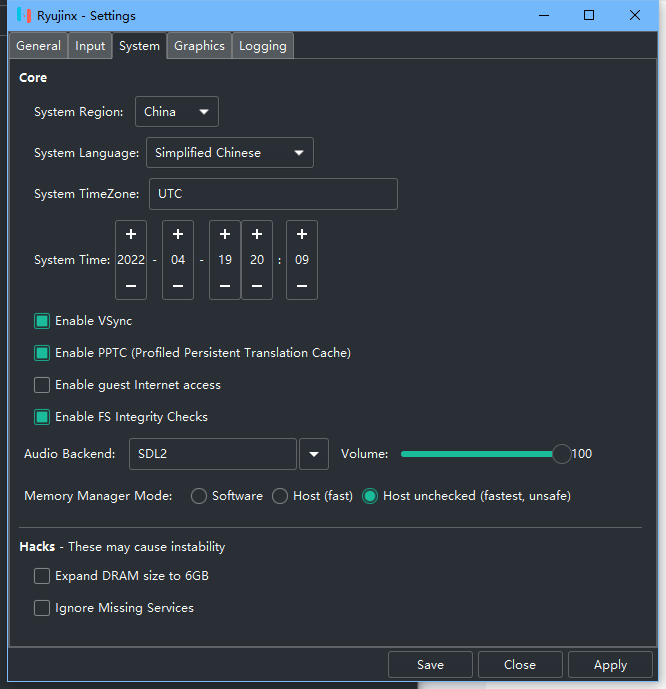Increment the day value 19
666x689 pixels.
pyautogui.click(x=225, y=234)
